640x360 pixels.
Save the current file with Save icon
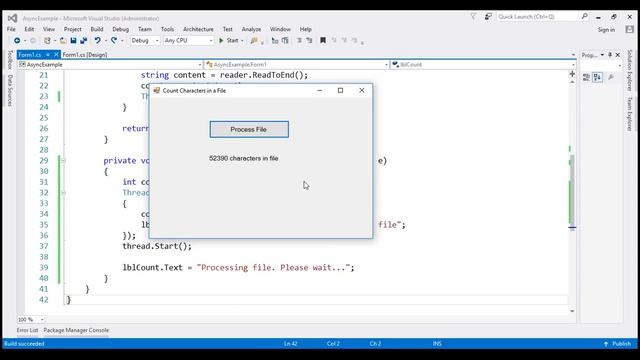[x=73, y=40]
